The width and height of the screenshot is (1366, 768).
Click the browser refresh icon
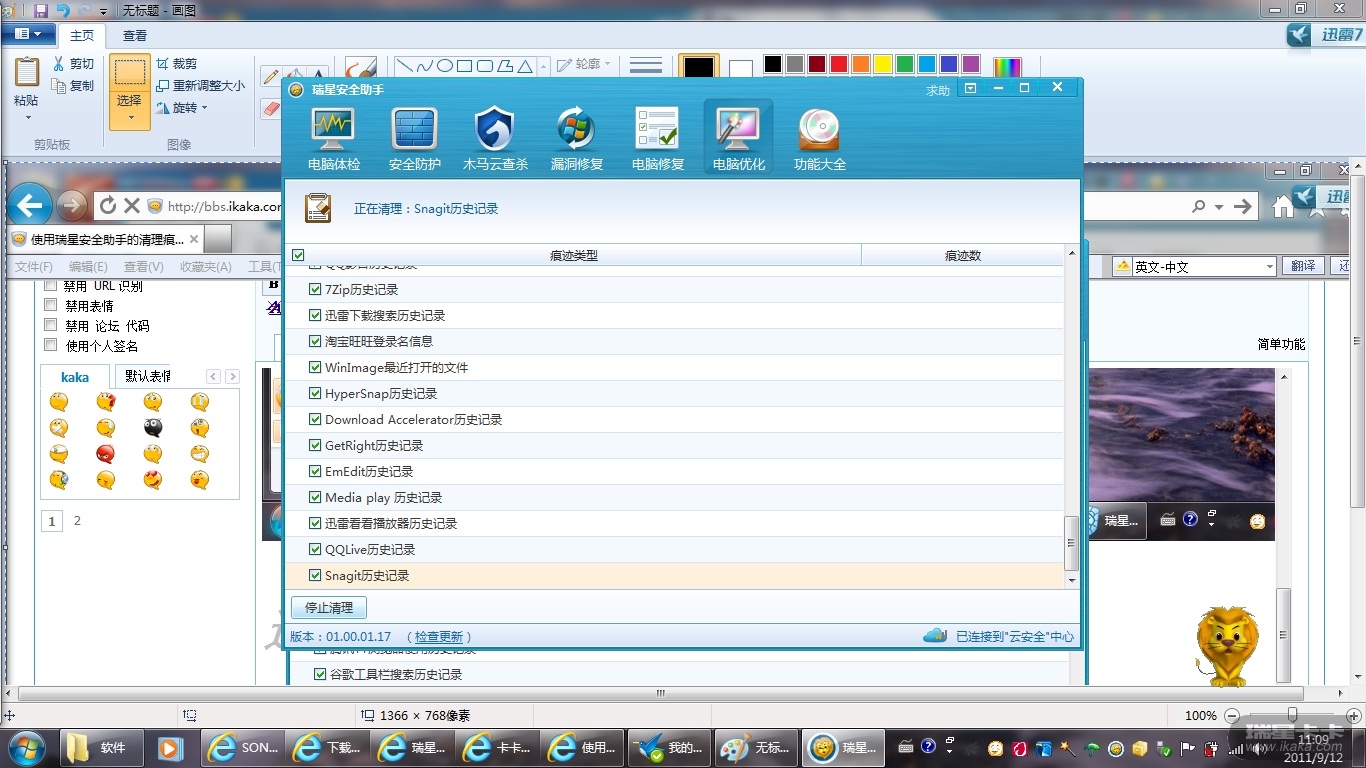pyautogui.click(x=108, y=206)
